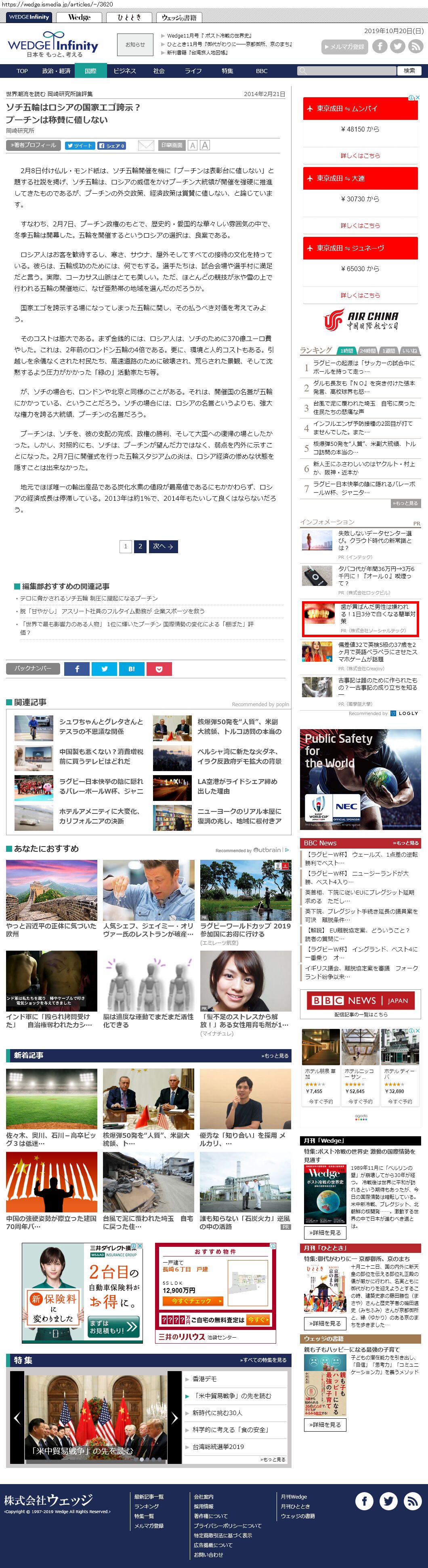Share on Hatena Bookmark B! button
The height and width of the screenshot is (1568, 428).
(x=132, y=669)
